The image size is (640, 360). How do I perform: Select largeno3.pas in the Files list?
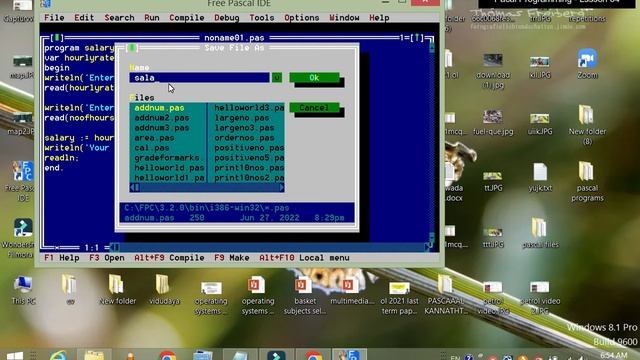click(244, 128)
